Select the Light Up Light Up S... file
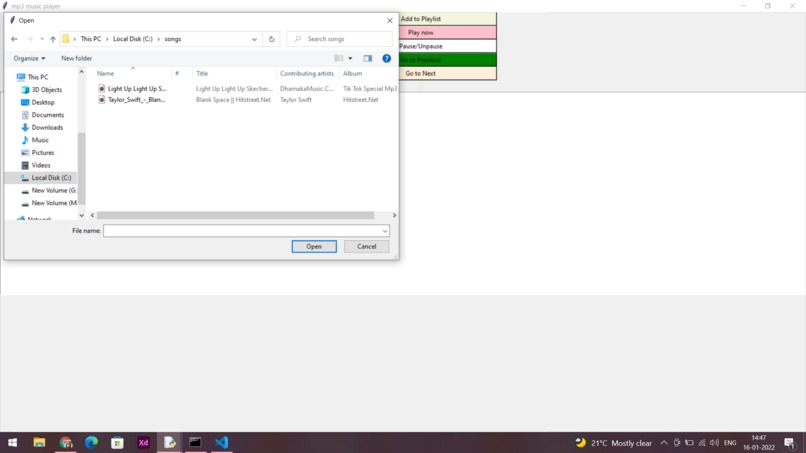 tap(137, 88)
